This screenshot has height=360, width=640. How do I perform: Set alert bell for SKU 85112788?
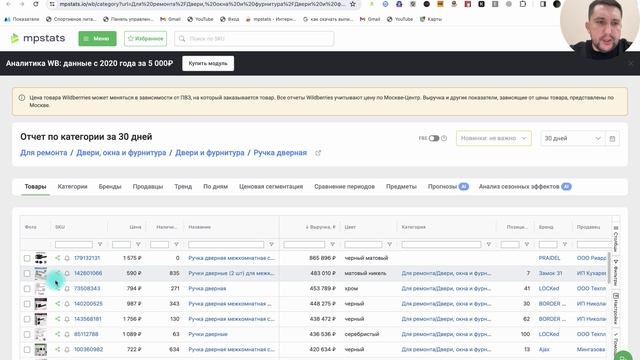point(67,334)
